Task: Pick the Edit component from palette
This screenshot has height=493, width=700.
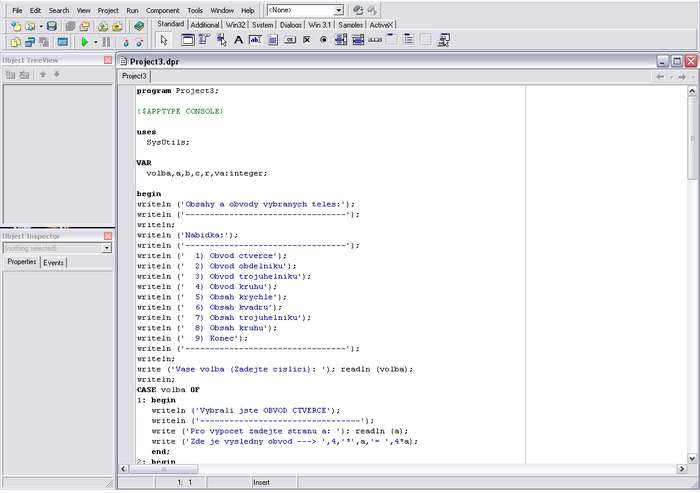Action: click(255, 40)
